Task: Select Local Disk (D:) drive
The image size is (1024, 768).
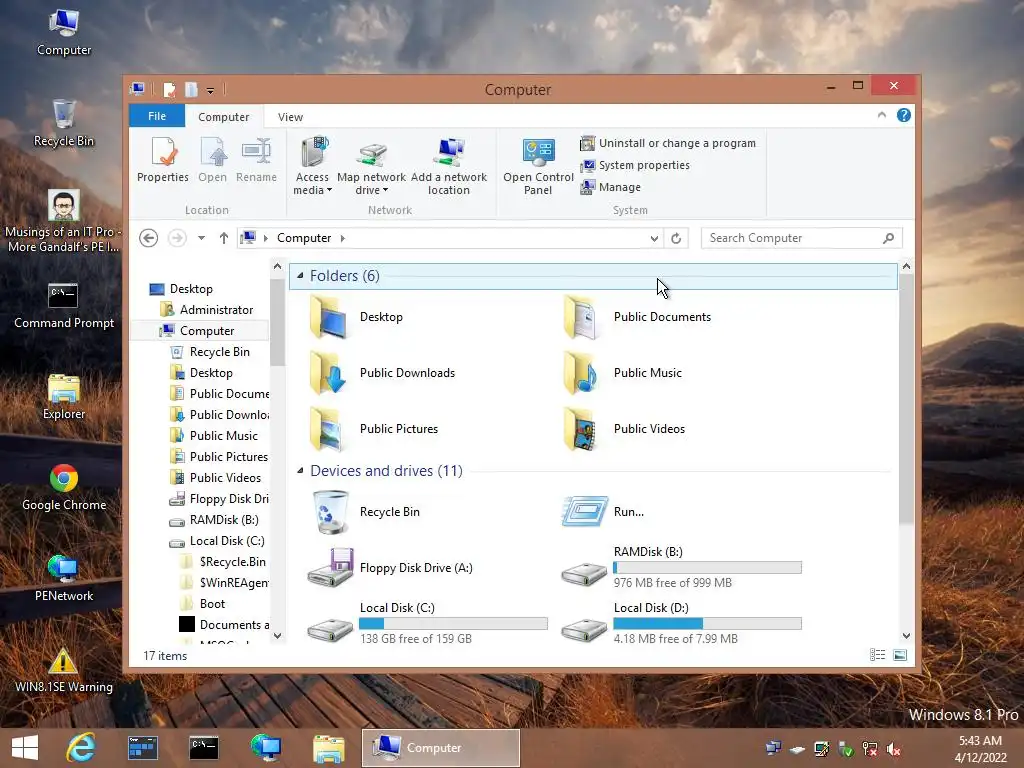Action: tap(681, 624)
